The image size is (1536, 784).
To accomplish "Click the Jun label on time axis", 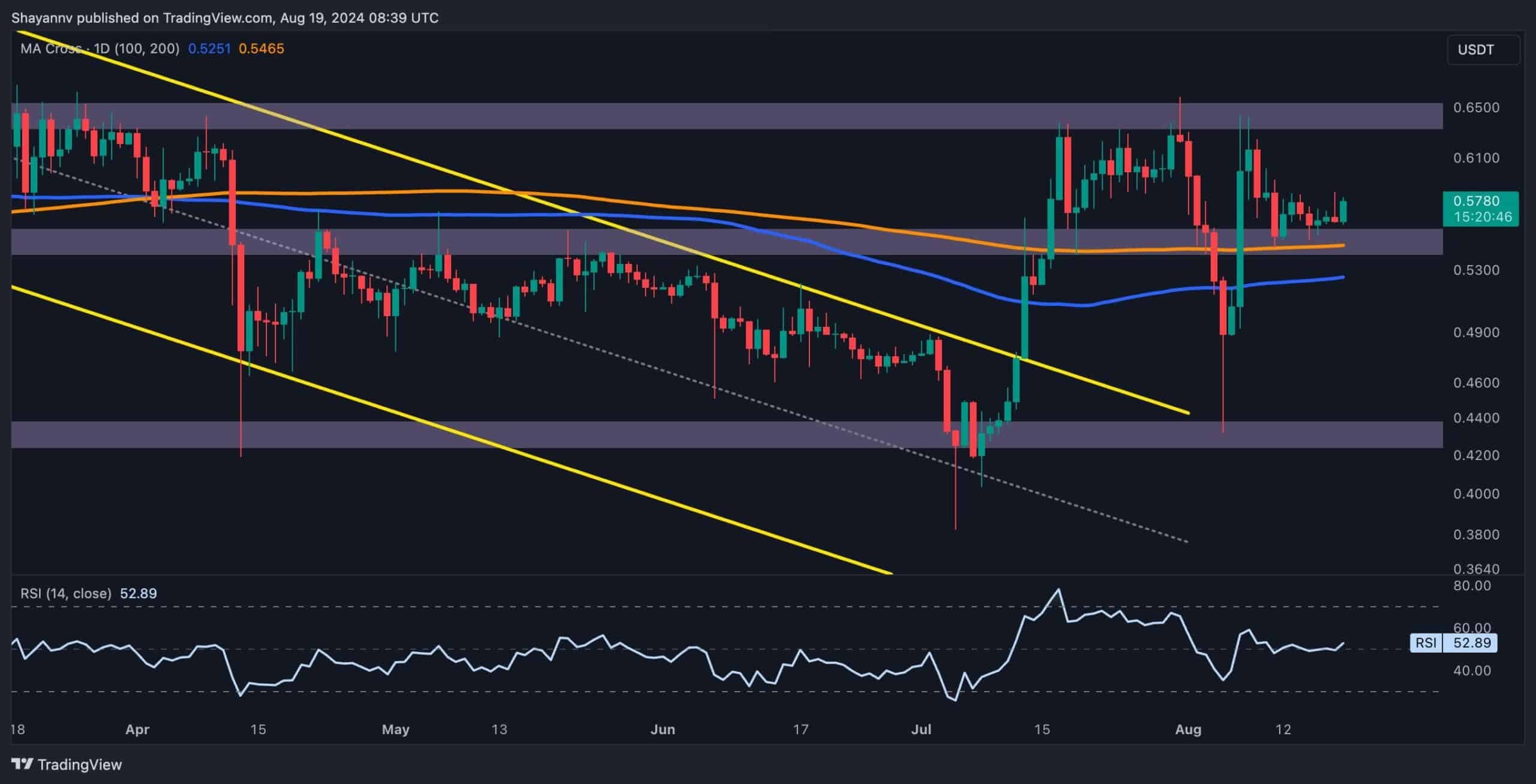I will point(662,729).
